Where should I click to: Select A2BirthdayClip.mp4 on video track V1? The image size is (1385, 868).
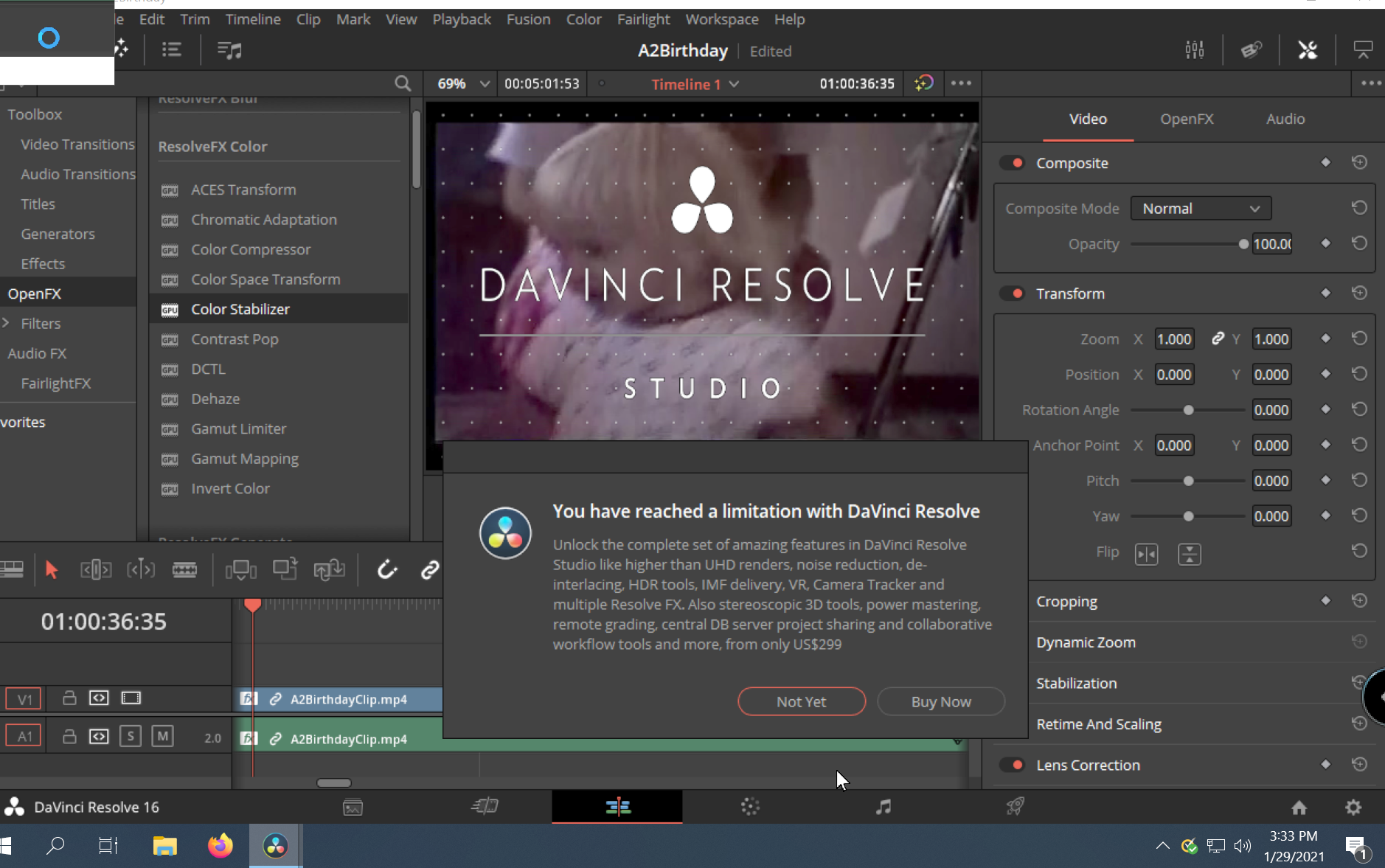pyautogui.click(x=340, y=698)
